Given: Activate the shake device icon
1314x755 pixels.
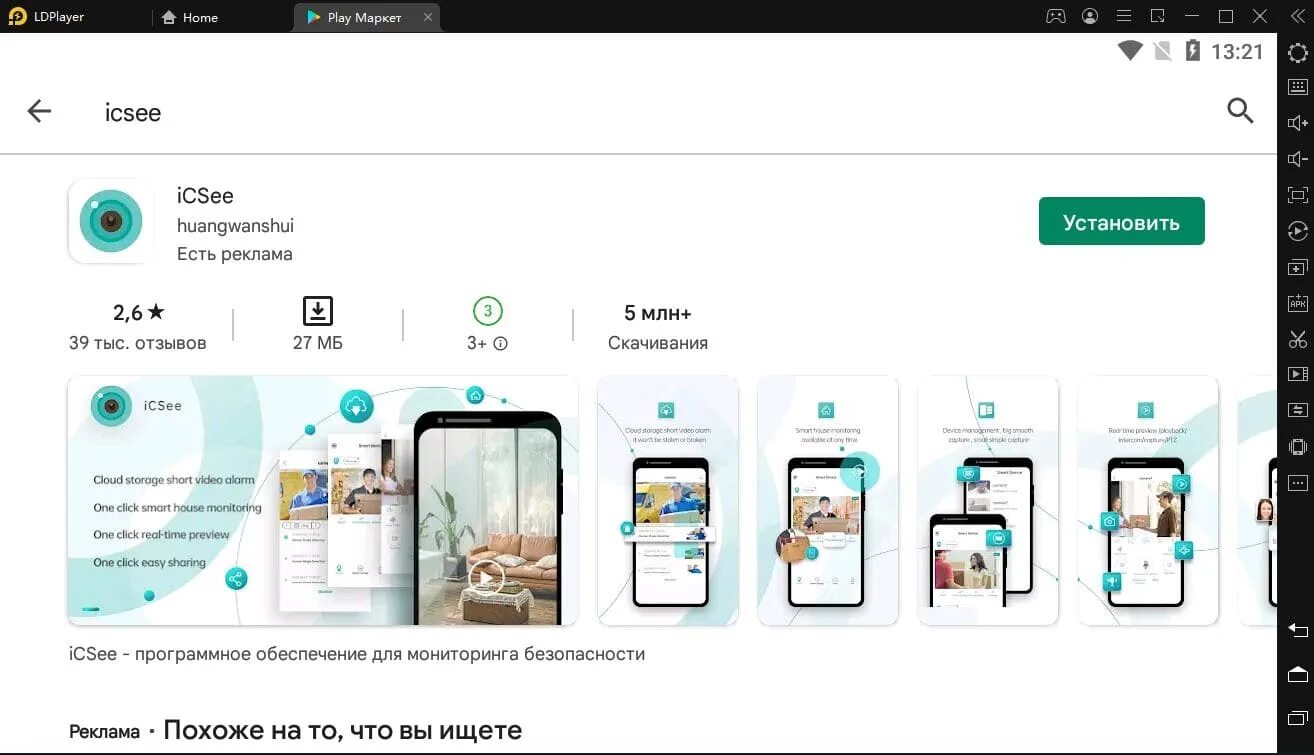Looking at the screenshot, I should pos(1297,446).
